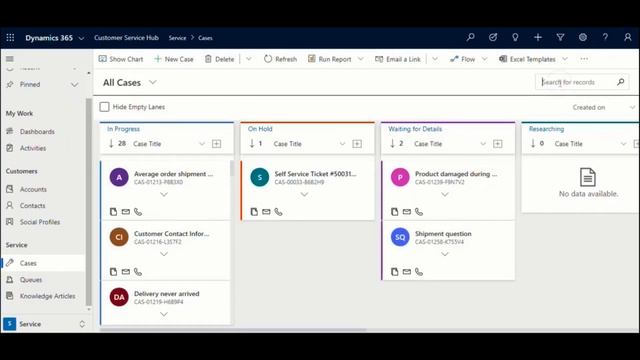Open the Created on sort dropdown
Viewport: 640px width, 360px height.
[x=632, y=107]
